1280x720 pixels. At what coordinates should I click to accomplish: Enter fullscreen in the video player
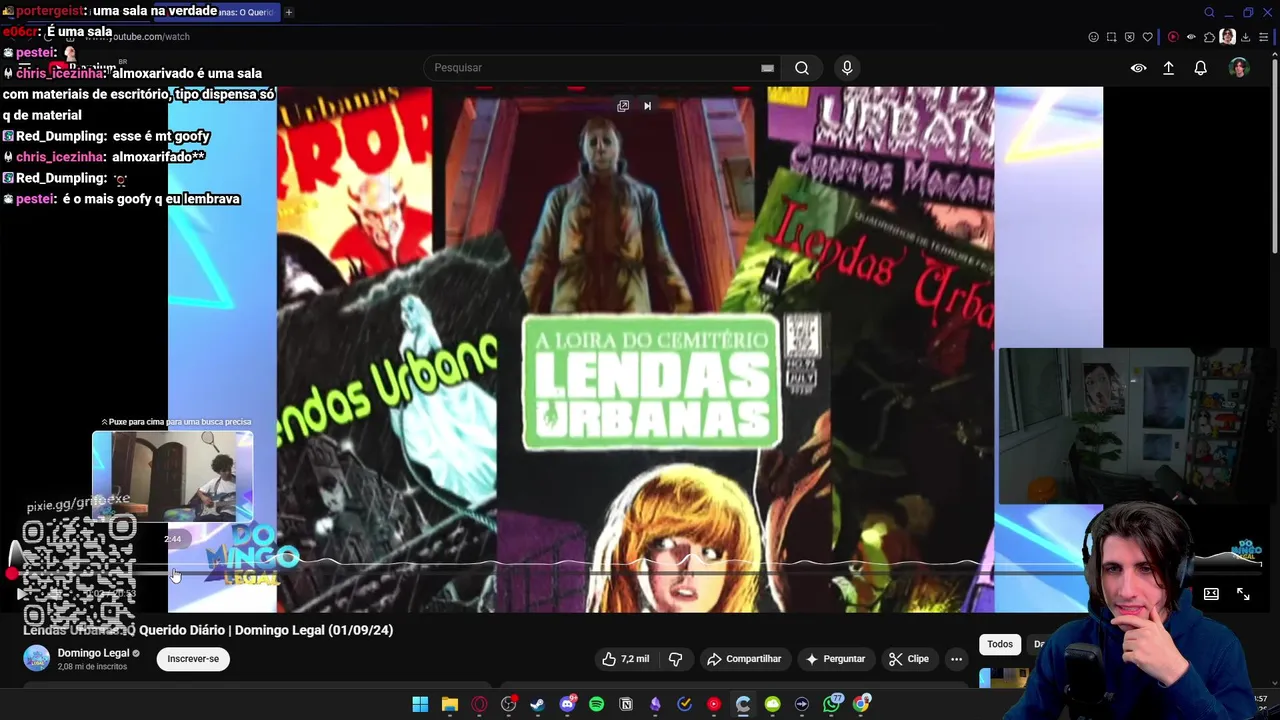pos(1243,594)
